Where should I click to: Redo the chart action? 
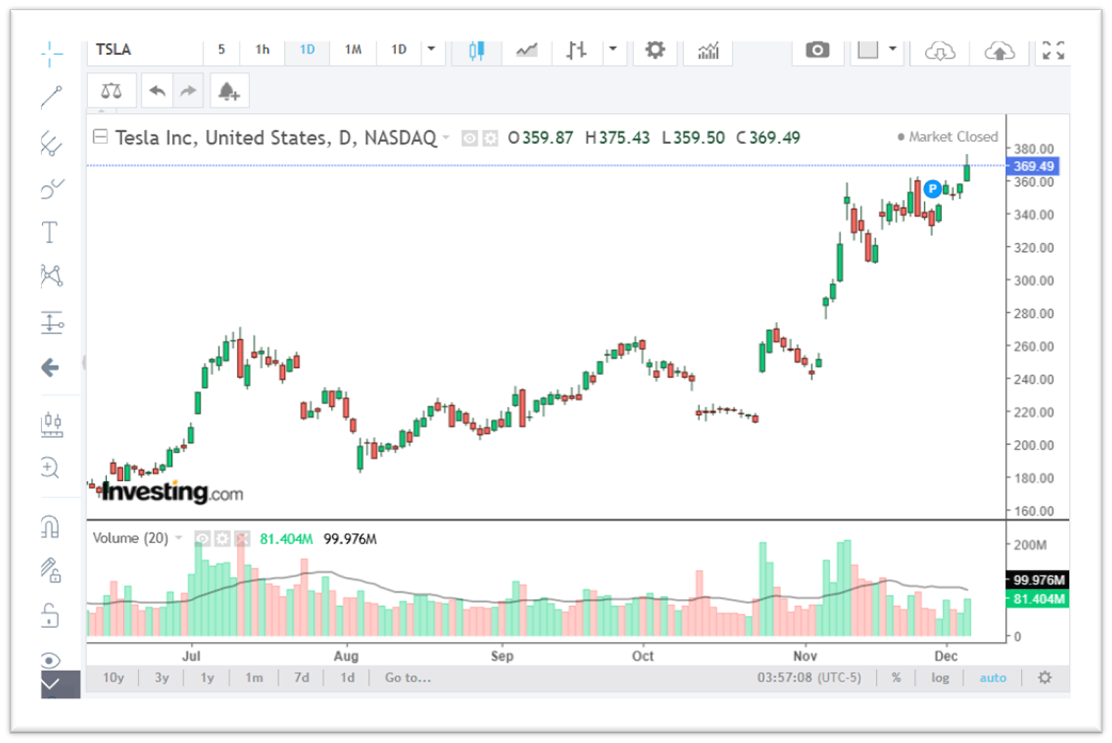[x=188, y=91]
